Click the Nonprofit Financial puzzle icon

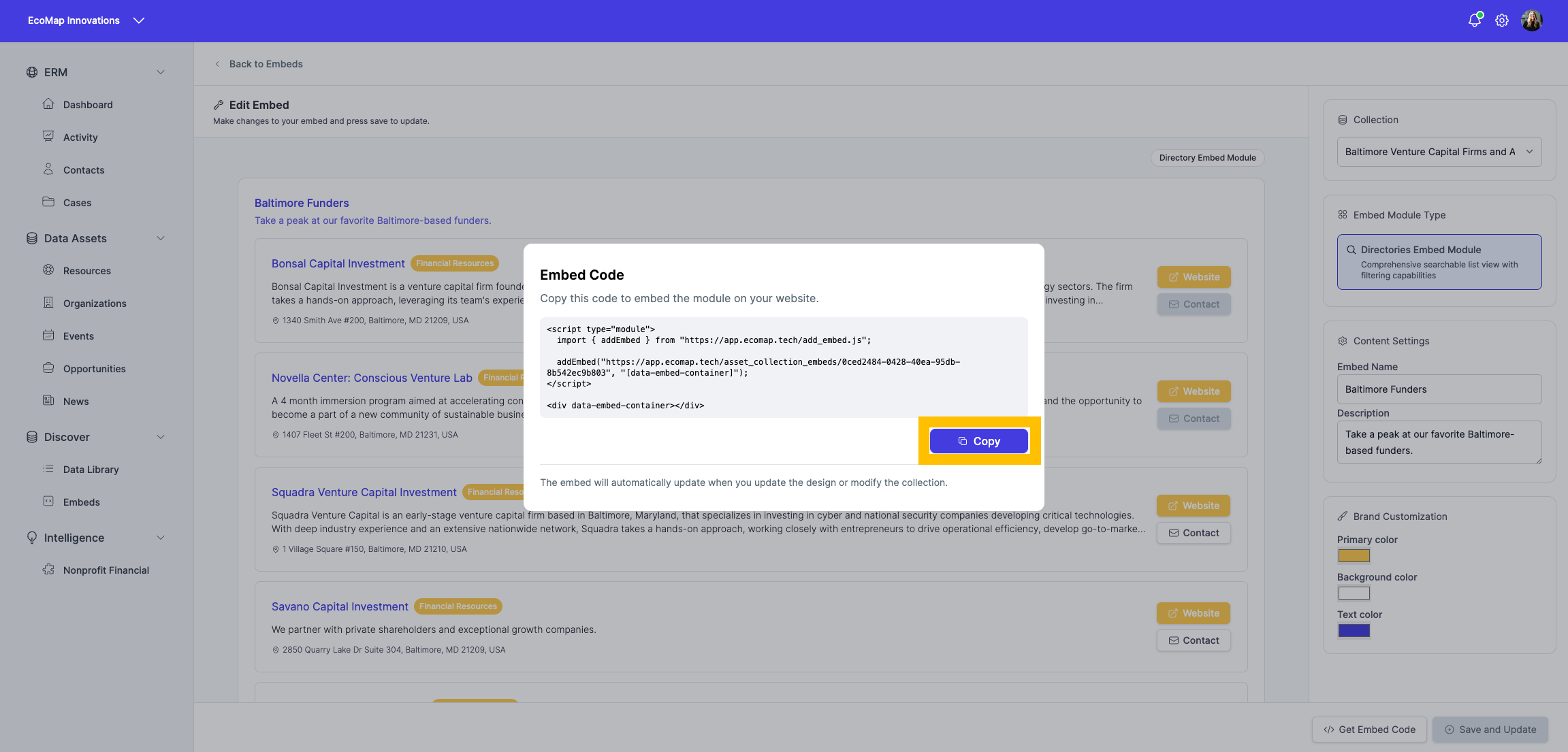[48, 569]
